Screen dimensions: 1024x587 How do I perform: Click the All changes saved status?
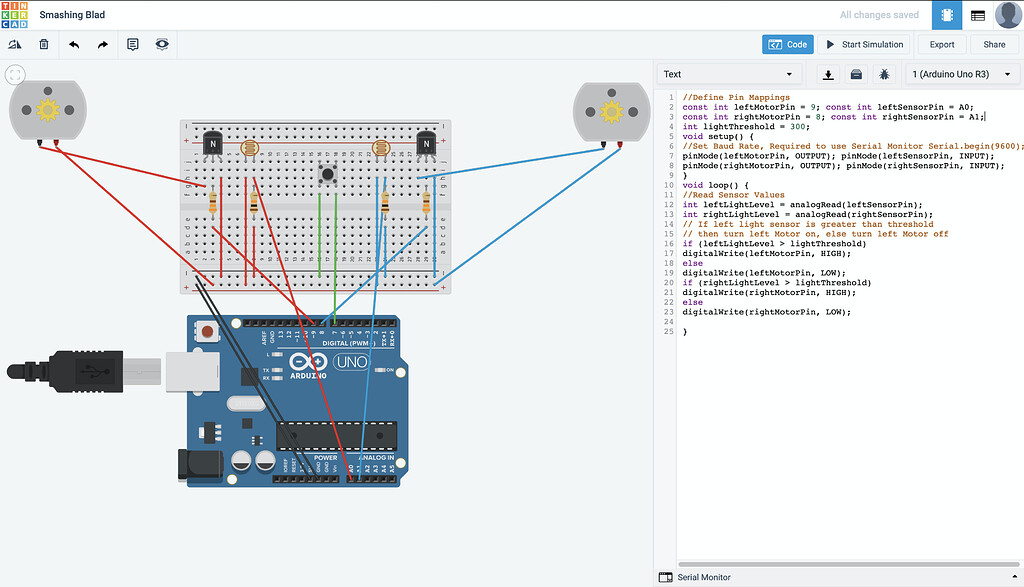click(x=879, y=14)
